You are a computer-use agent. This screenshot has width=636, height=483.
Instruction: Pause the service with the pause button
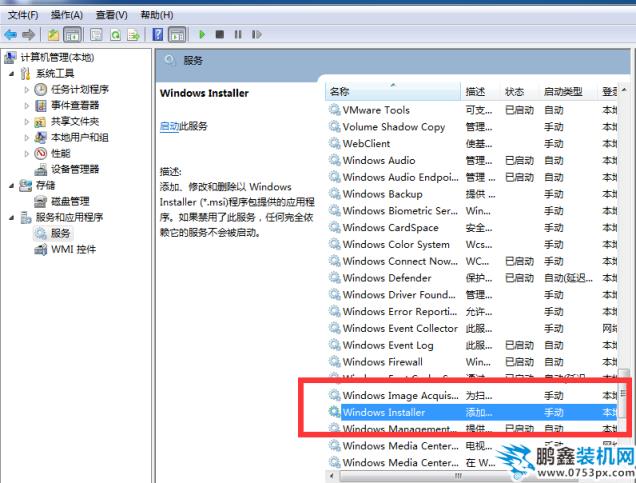(x=238, y=34)
